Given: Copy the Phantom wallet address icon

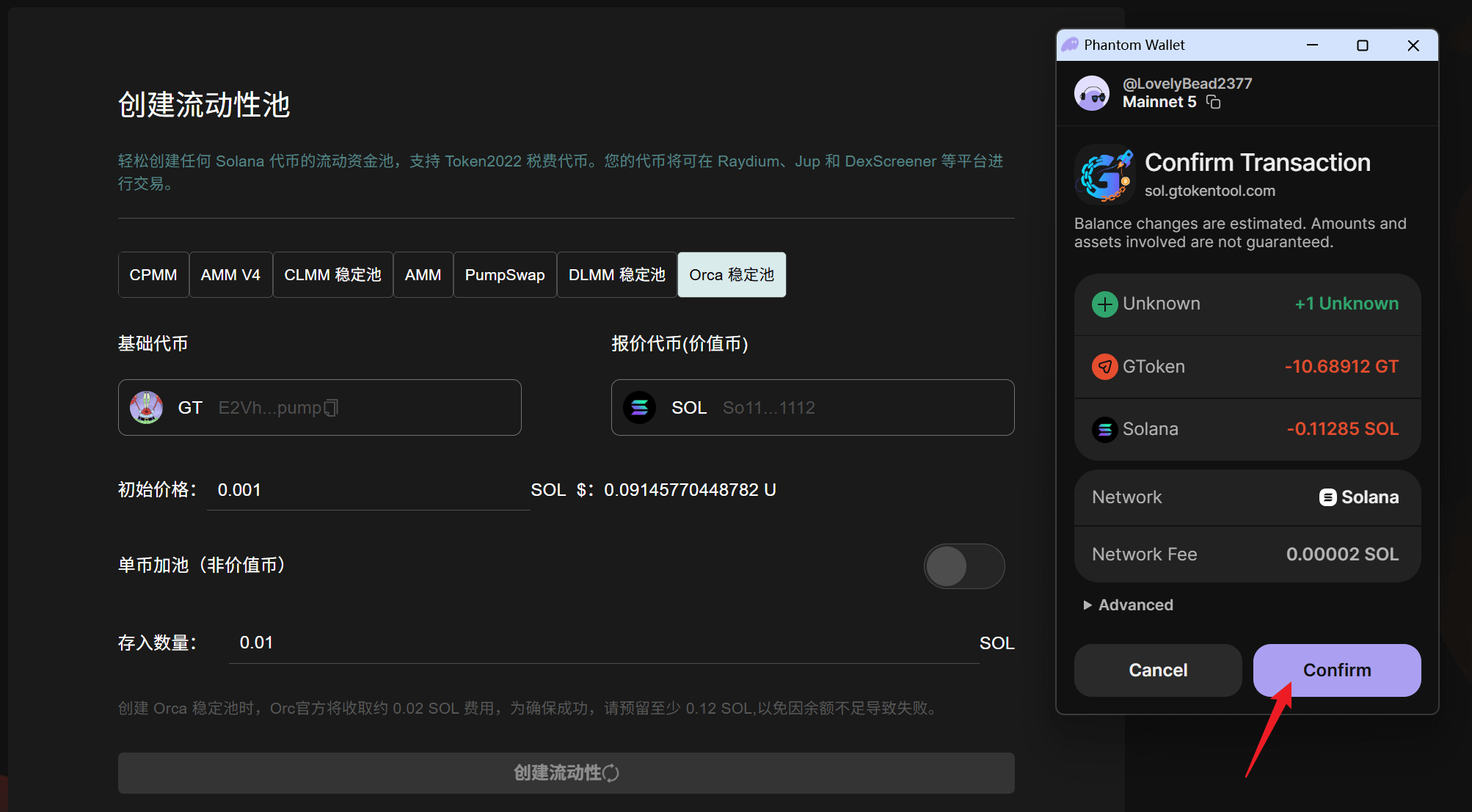Looking at the screenshot, I should (x=1214, y=102).
